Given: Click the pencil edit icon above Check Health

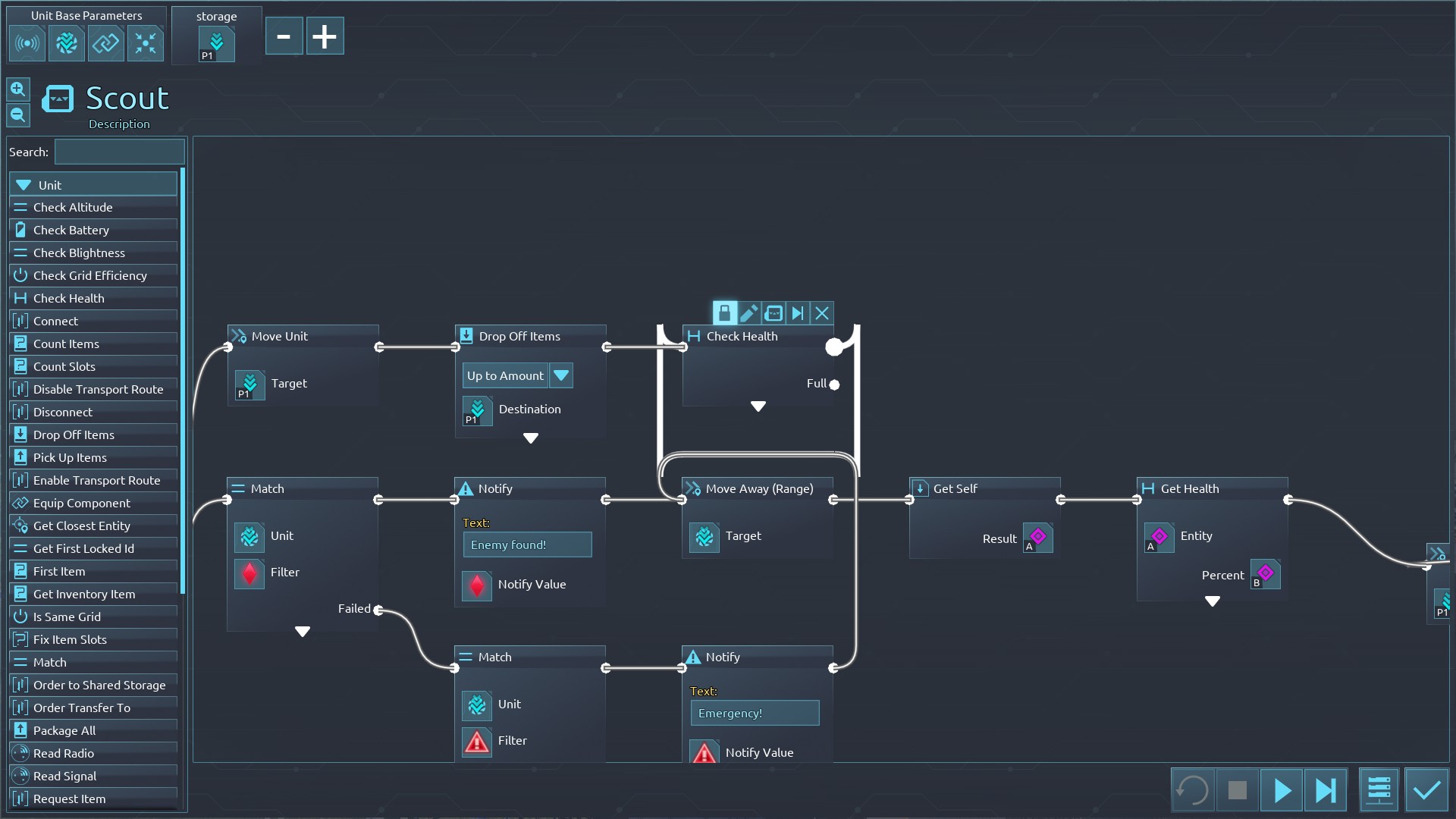Looking at the screenshot, I should coord(748,313).
